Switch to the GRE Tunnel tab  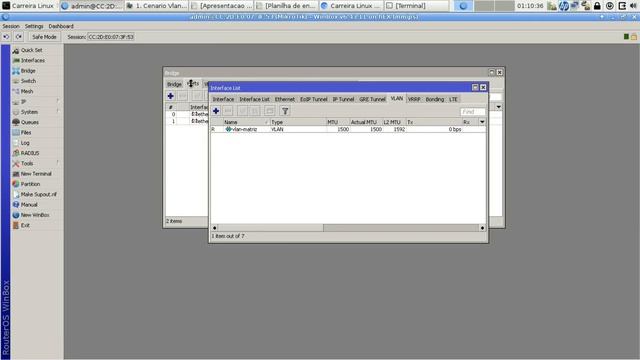372,99
